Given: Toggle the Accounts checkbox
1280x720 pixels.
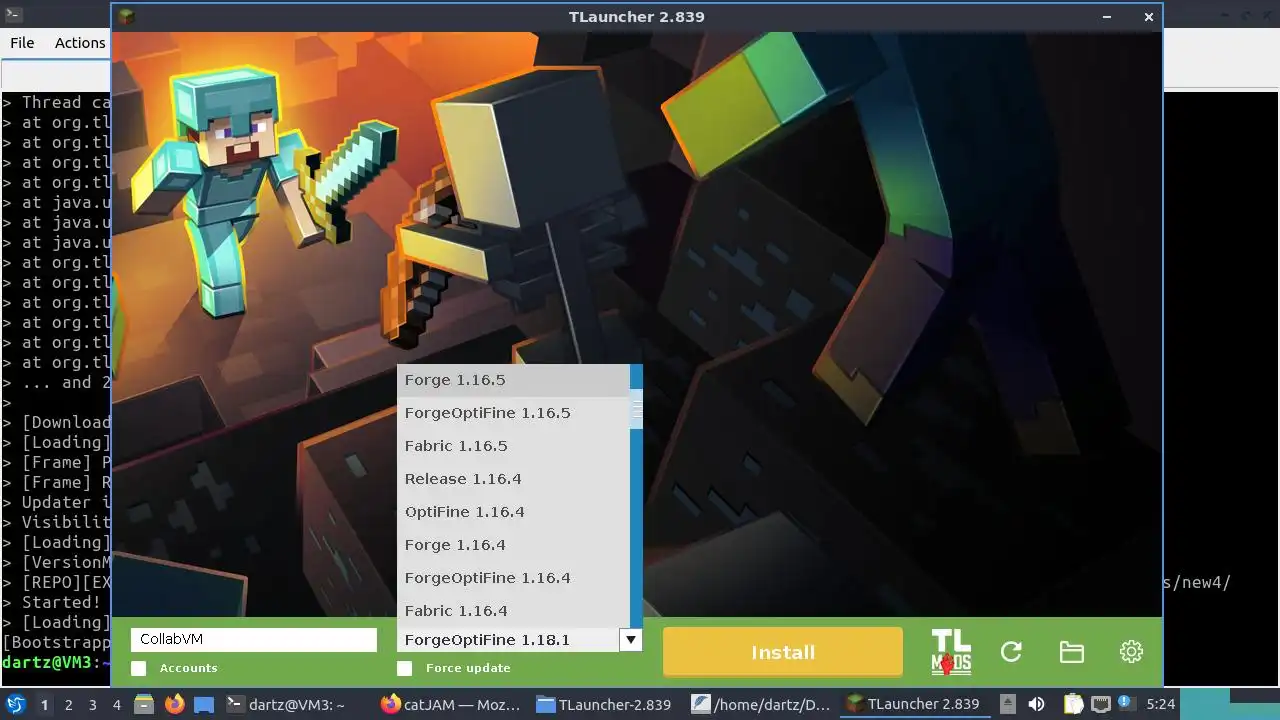Looking at the screenshot, I should coord(139,668).
